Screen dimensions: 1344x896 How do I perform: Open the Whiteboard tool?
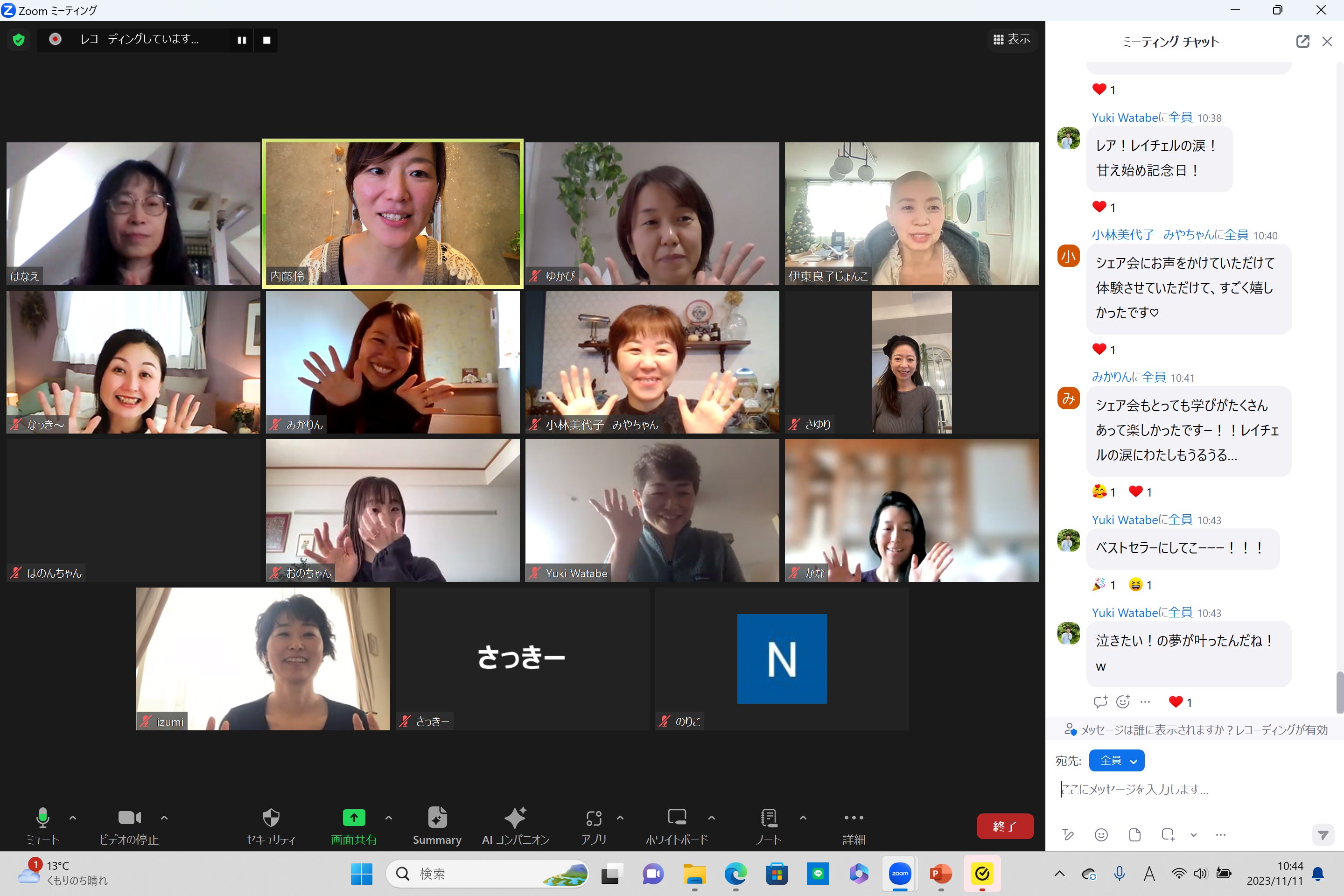click(677, 818)
